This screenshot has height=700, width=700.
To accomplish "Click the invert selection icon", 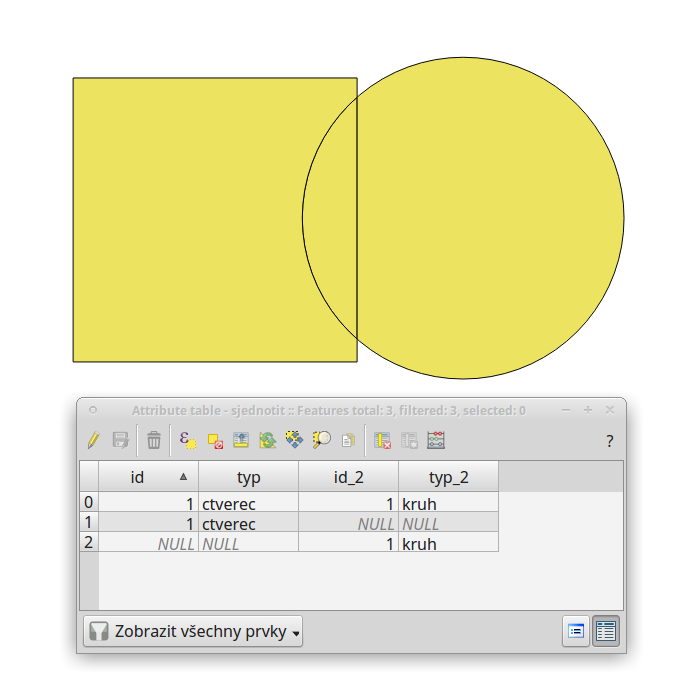I will [268, 440].
